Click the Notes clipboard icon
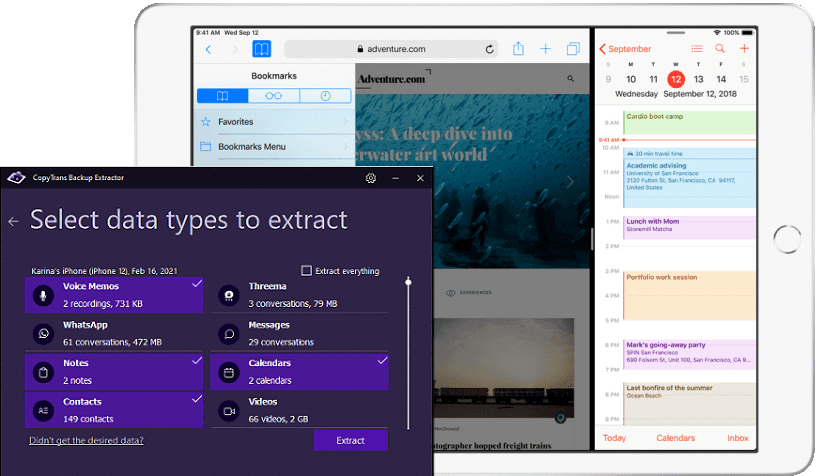Viewport: 816px width, 476px height. click(43, 372)
